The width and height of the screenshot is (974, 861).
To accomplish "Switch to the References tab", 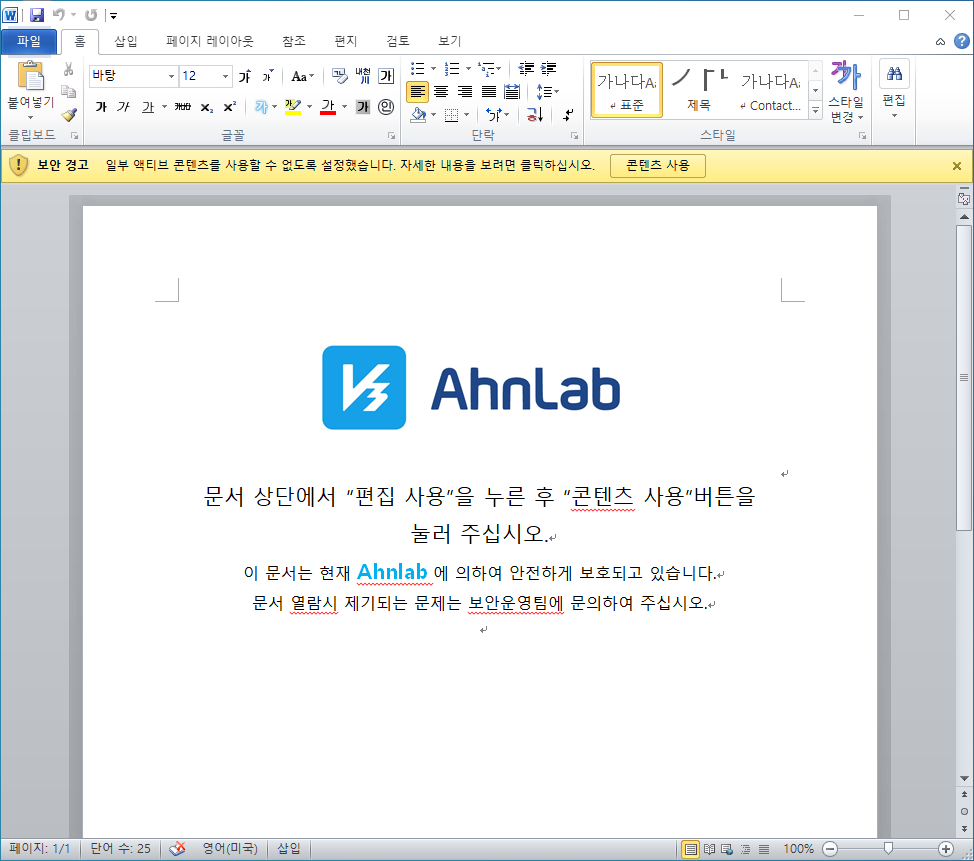I will [x=293, y=41].
